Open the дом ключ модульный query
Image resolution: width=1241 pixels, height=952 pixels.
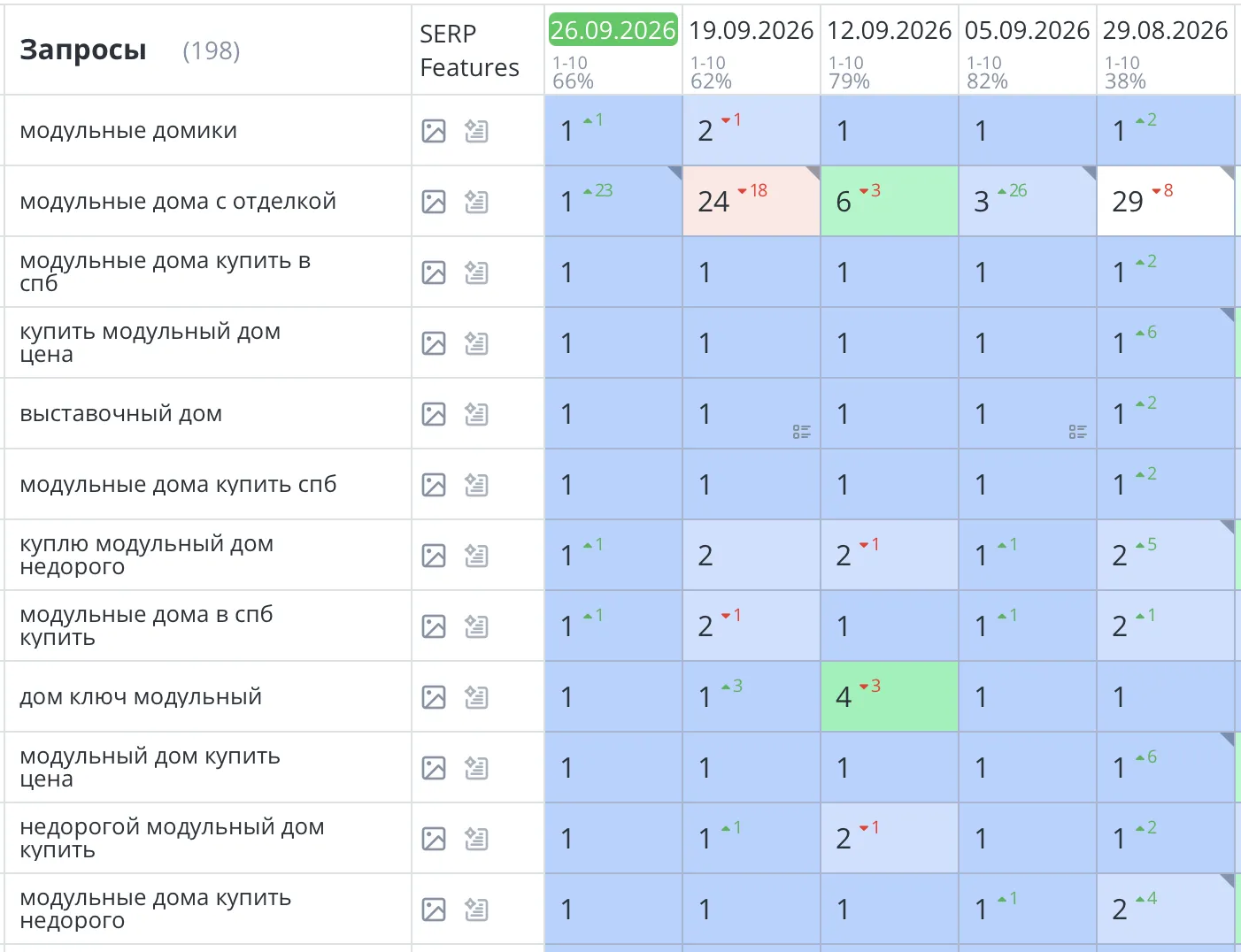[x=141, y=697]
